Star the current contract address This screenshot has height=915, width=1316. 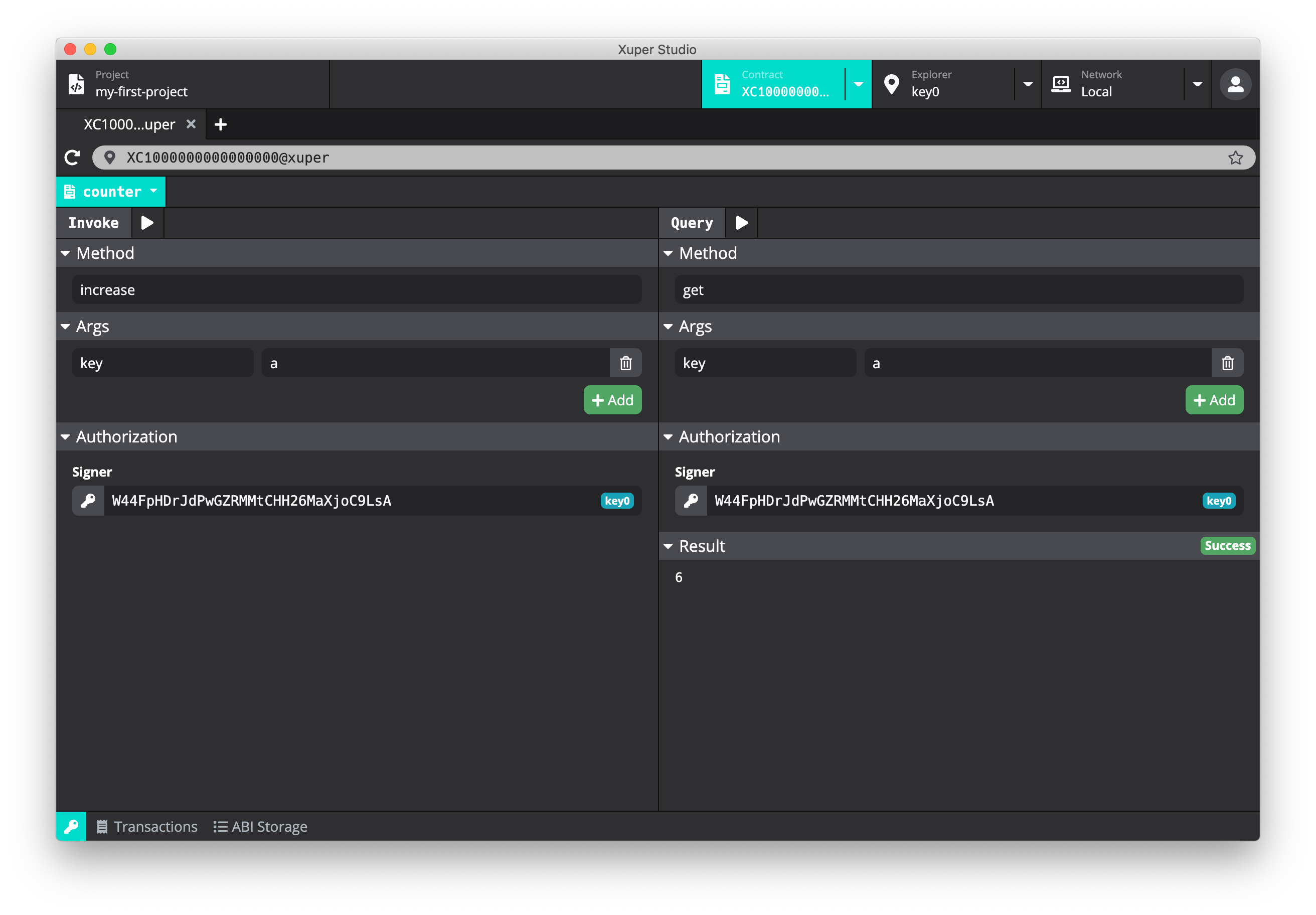pos(1235,158)
